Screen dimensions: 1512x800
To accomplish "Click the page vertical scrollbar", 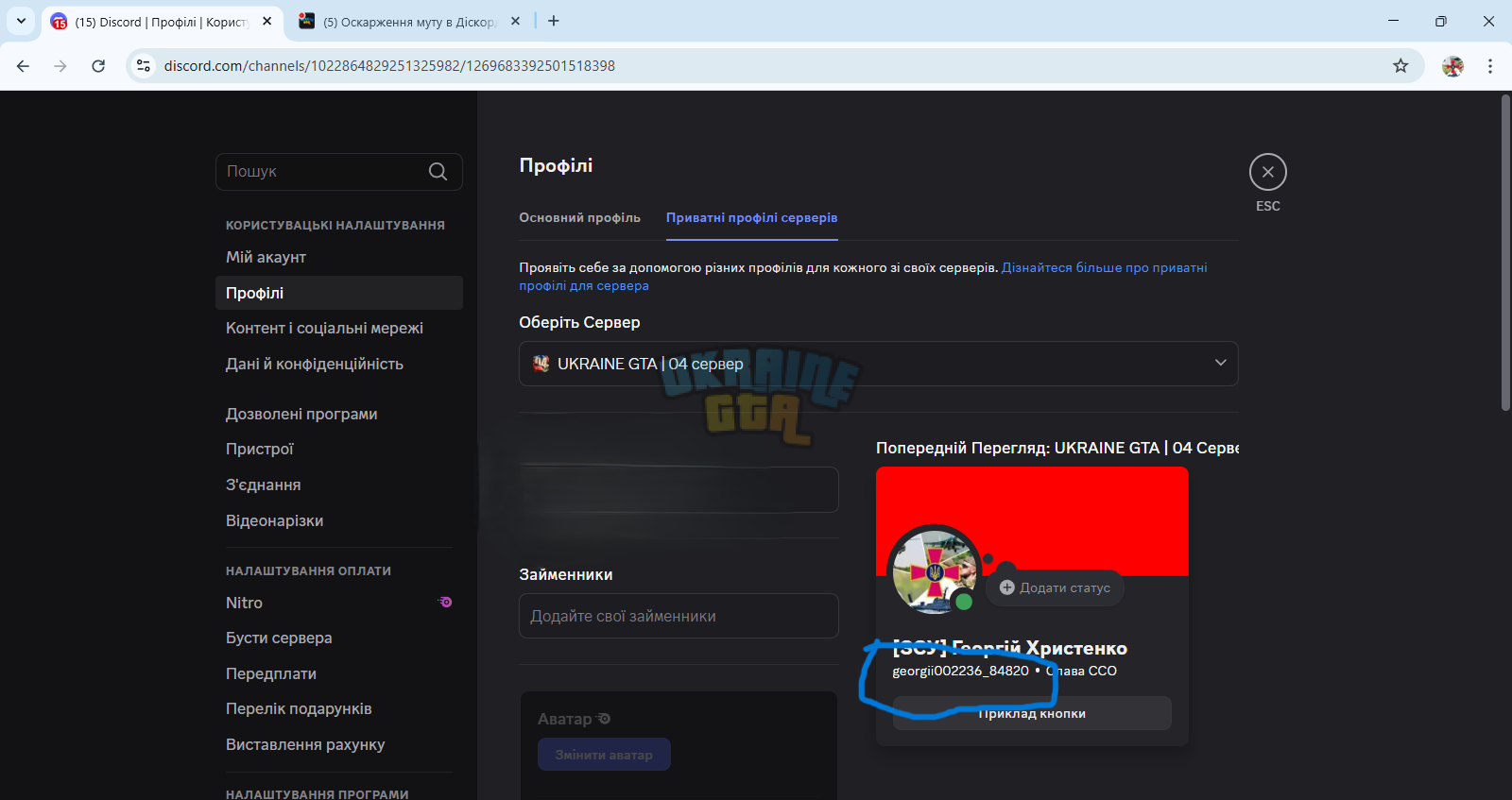I will tap(1505, 252).
